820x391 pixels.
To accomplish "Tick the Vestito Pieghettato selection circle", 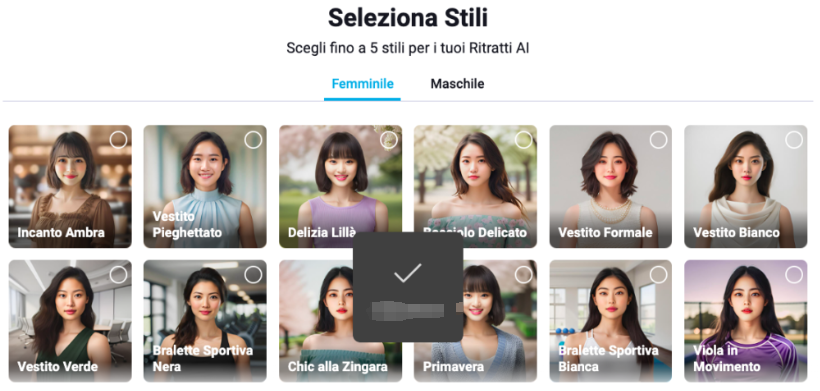I will 253,140.
